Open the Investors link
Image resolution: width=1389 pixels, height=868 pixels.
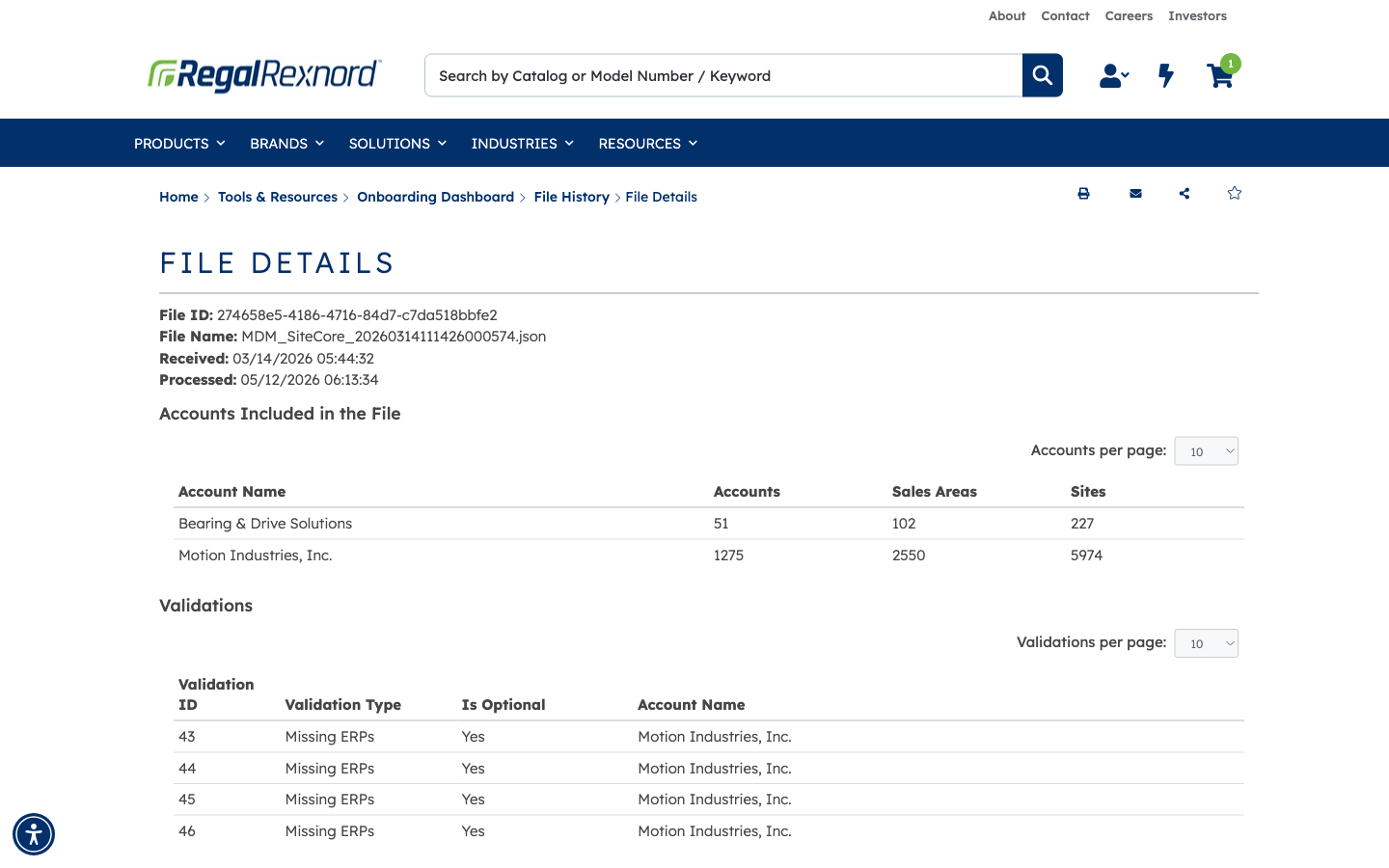tap(1197, 16)
